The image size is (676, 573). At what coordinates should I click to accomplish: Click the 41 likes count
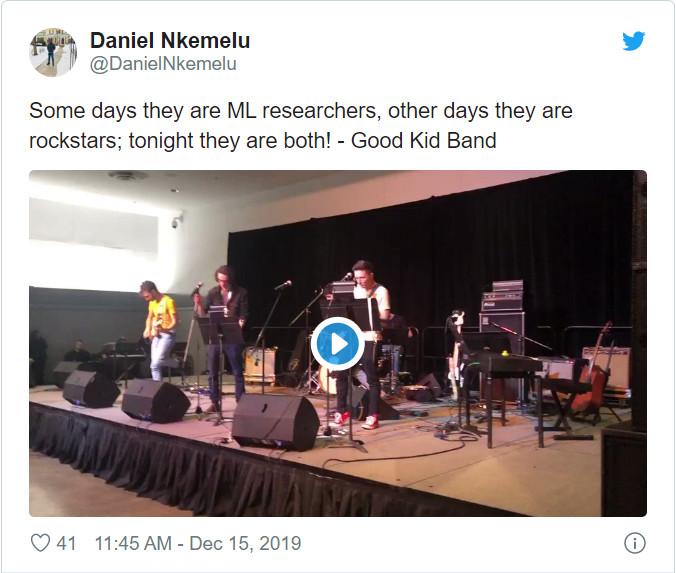66,543
